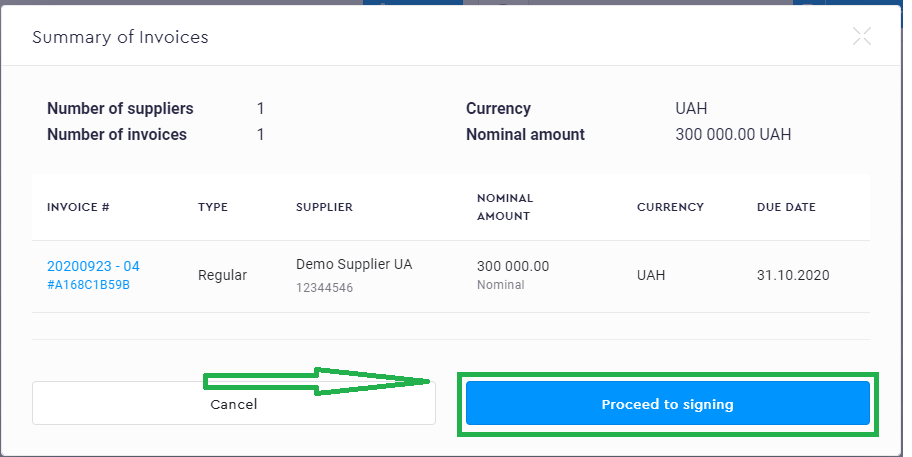Click the CURRENCY column header
Image resolution: width=912 pixels, height=457 pixels.
pos(670,207)
